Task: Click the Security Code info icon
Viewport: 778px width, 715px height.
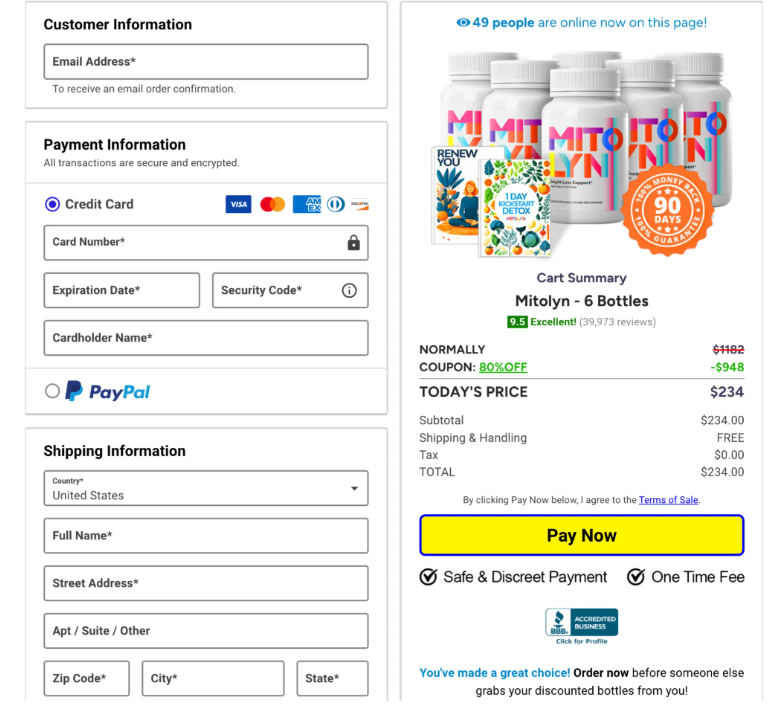Action: click(x=349, y=290)
